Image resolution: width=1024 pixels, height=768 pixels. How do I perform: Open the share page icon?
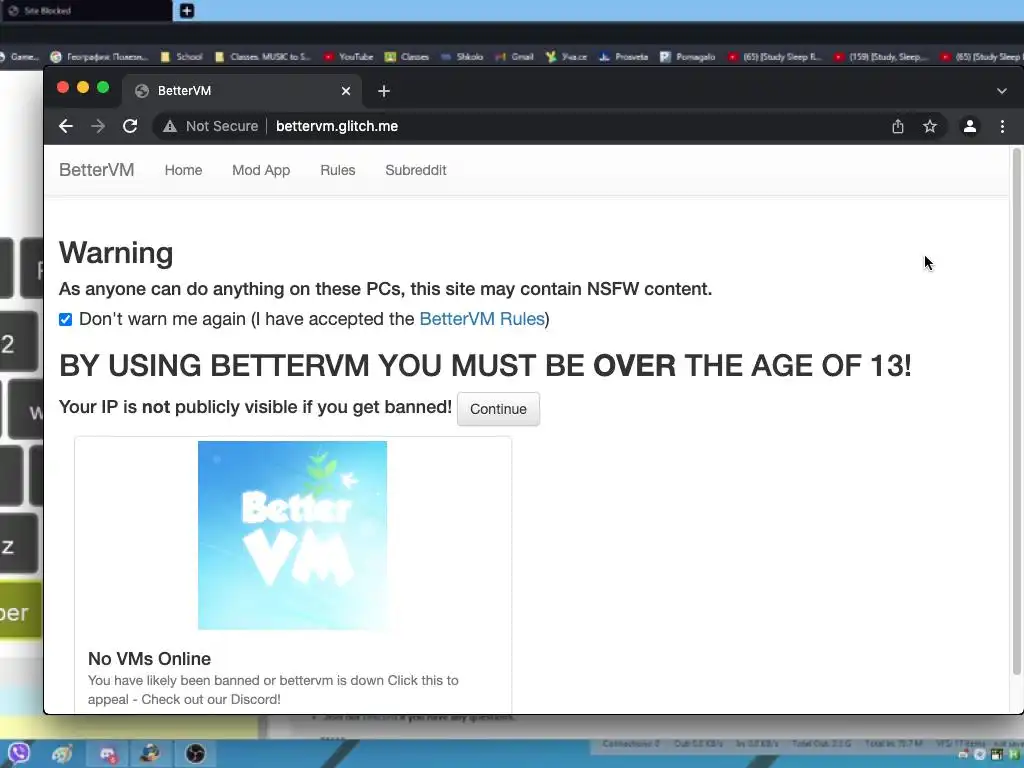pos(898,126)
